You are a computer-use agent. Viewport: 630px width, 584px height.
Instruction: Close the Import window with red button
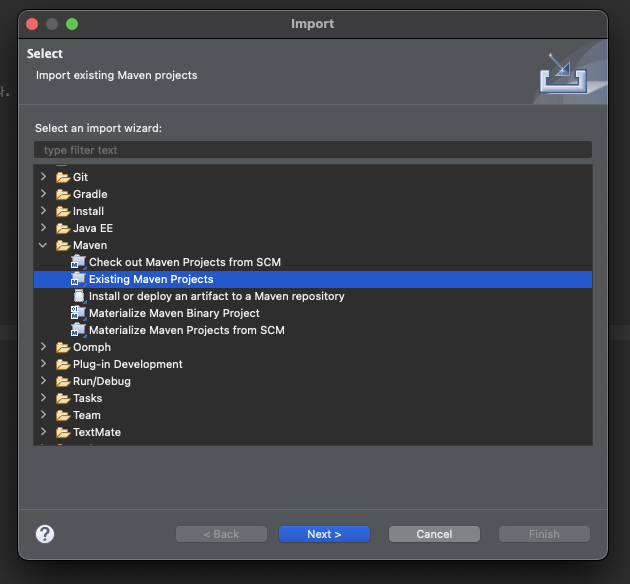pyautogui.click(x=32, y=24)
